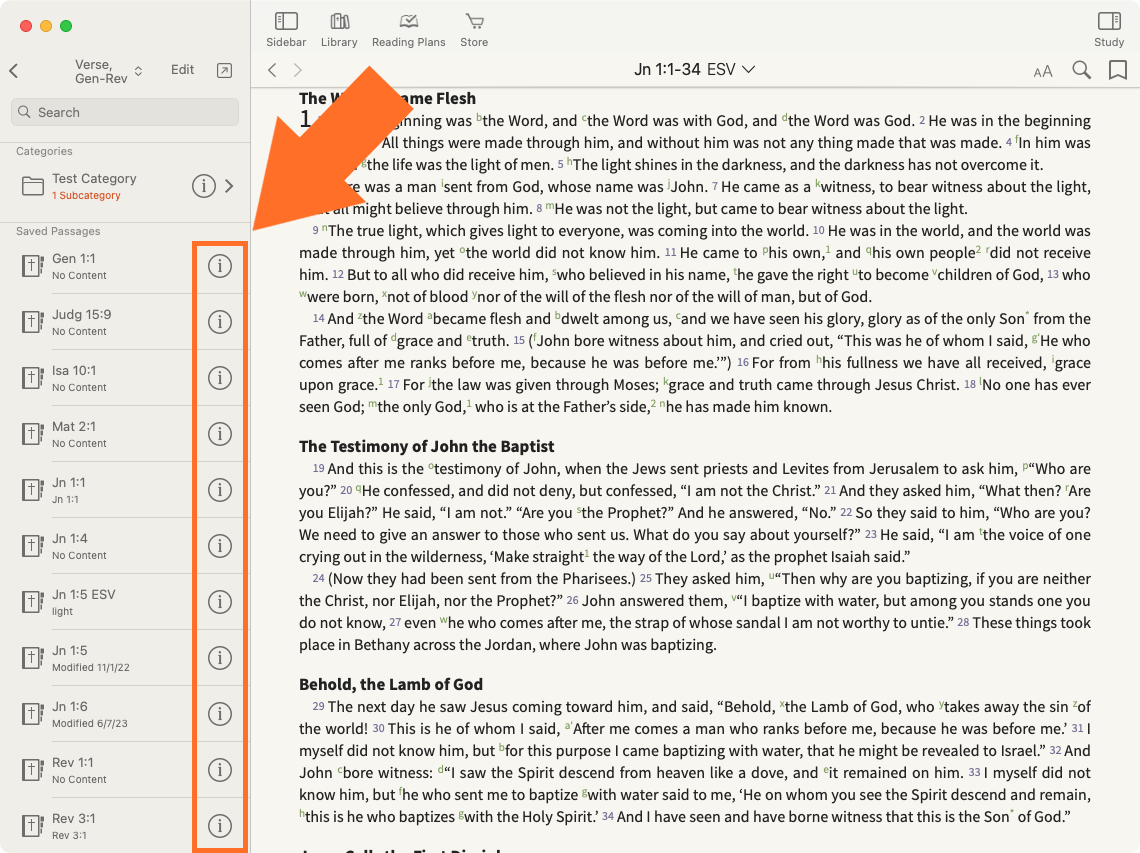The image size is (1140, 853).
Task: Show info for Jn 1:4
Action: (220, 546)
